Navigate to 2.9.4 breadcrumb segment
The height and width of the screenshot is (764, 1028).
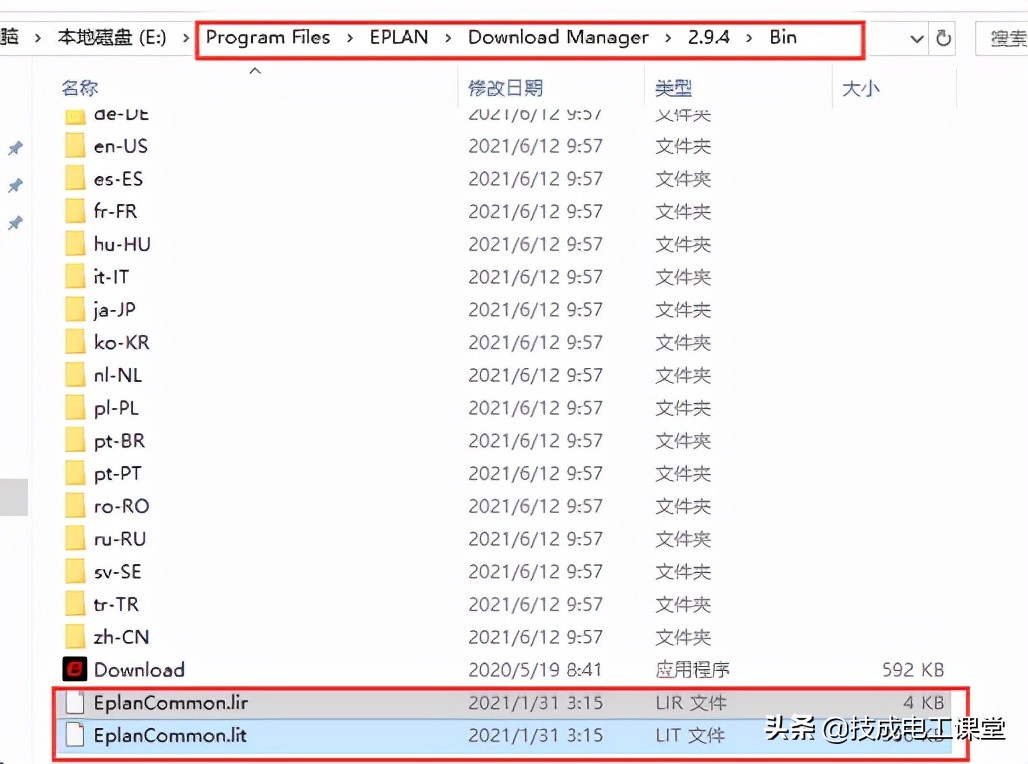[709, 37]
